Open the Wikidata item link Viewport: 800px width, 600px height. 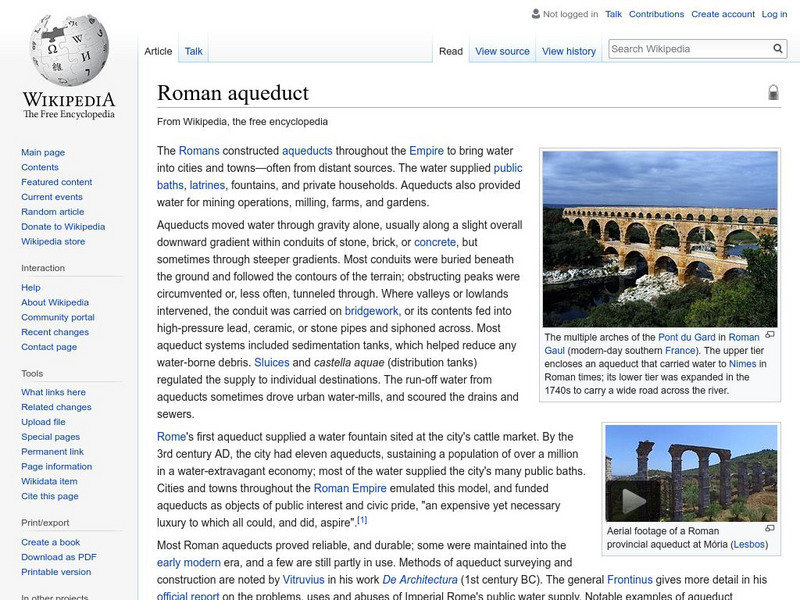tap(49, 481)
